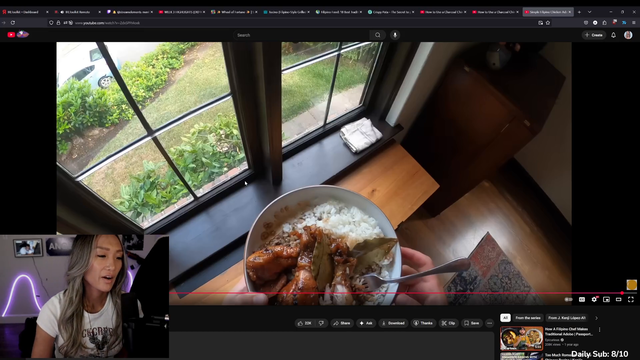This screenshot has width=640, height=360.
Task: Select From J. Kenji López-Alt chip
Action: [567, 318]
